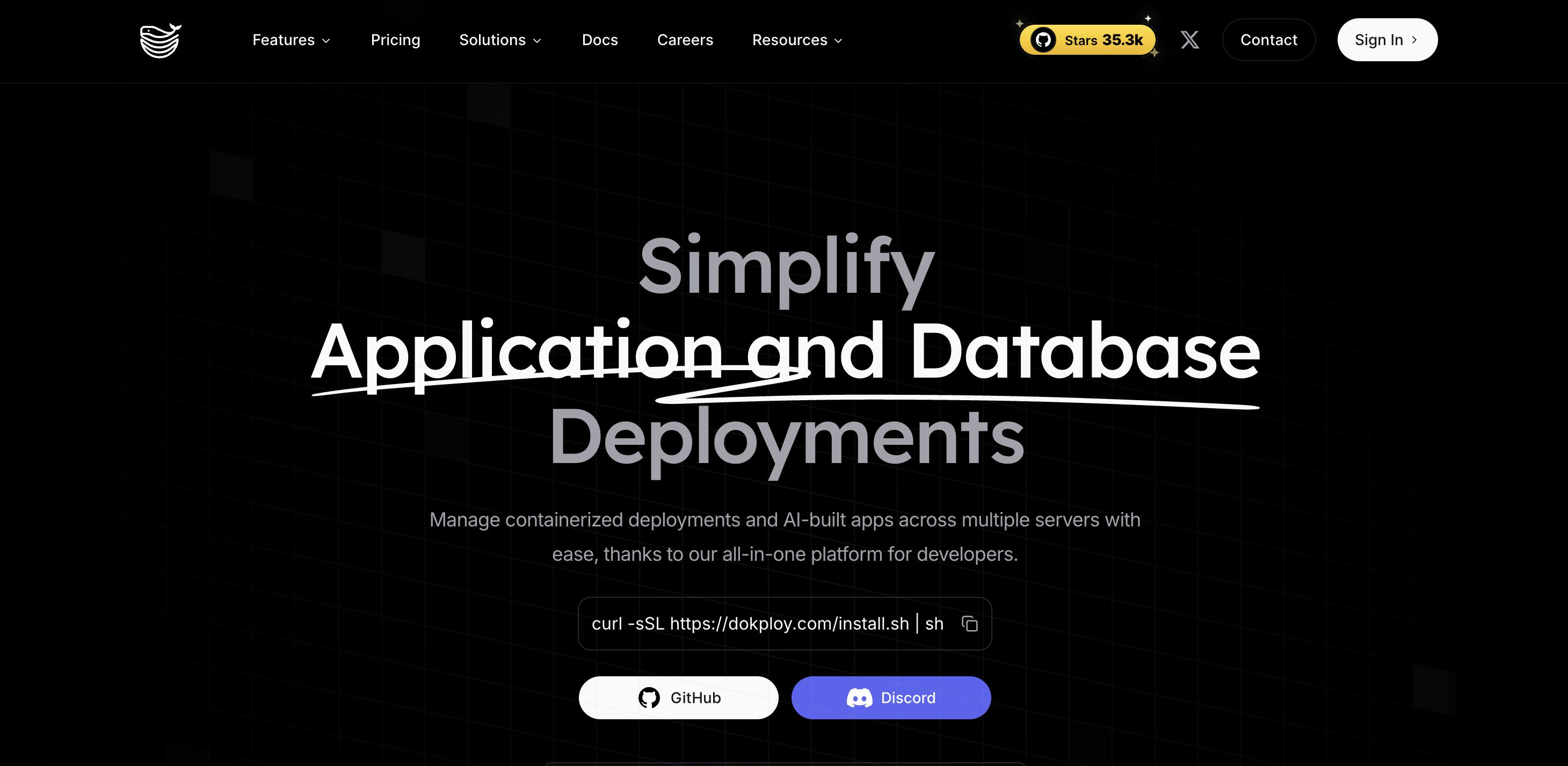
Task: Expand the Resources dropdown menu
Action: 797,40
